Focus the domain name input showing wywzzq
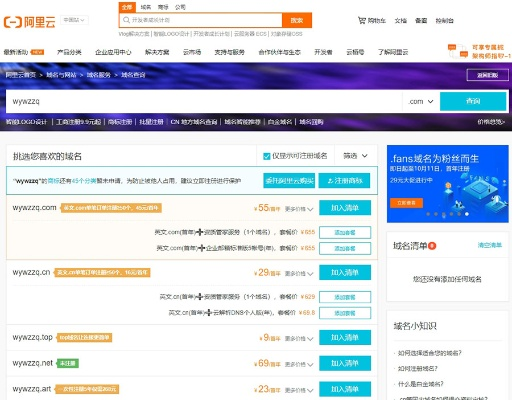 (204, 101)
